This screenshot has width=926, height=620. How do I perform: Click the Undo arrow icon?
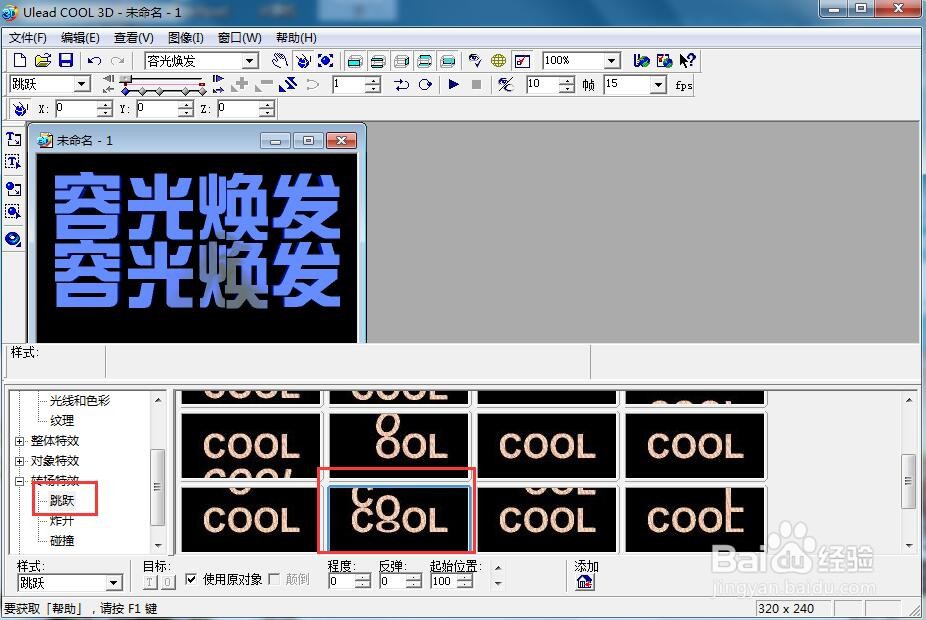94,61
